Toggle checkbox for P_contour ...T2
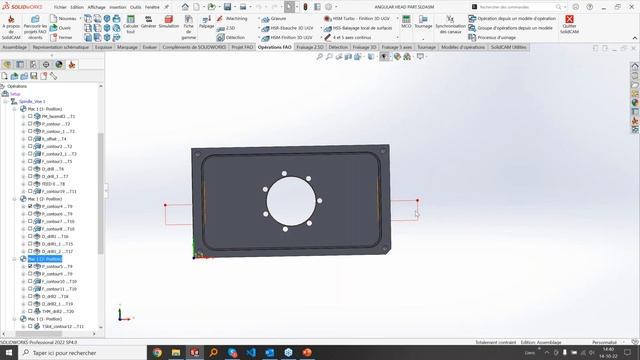Viewport: 640px width, 360px height. (30, 124)
